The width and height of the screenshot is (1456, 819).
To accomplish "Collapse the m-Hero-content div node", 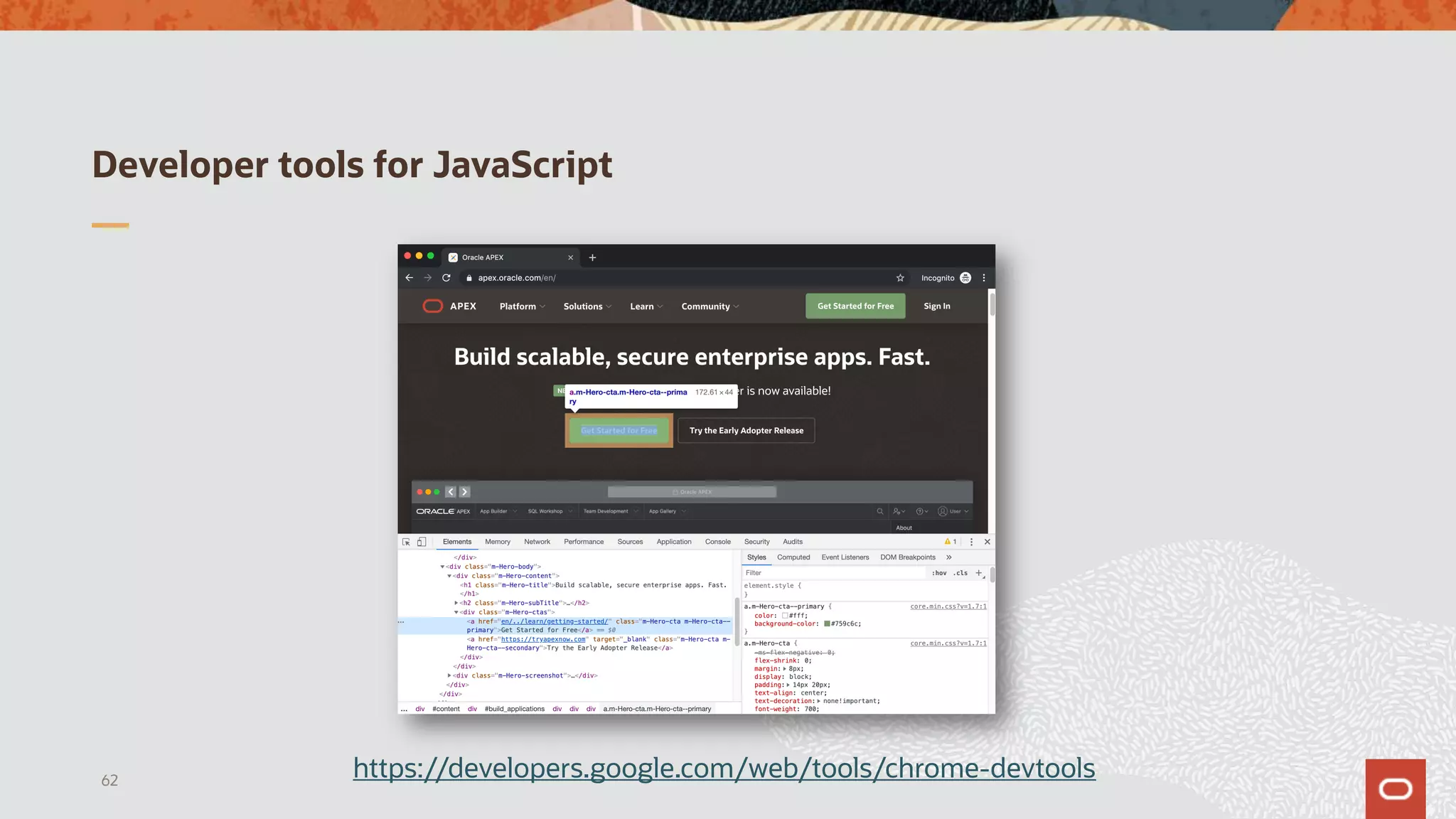I will [x=449, y=576].
